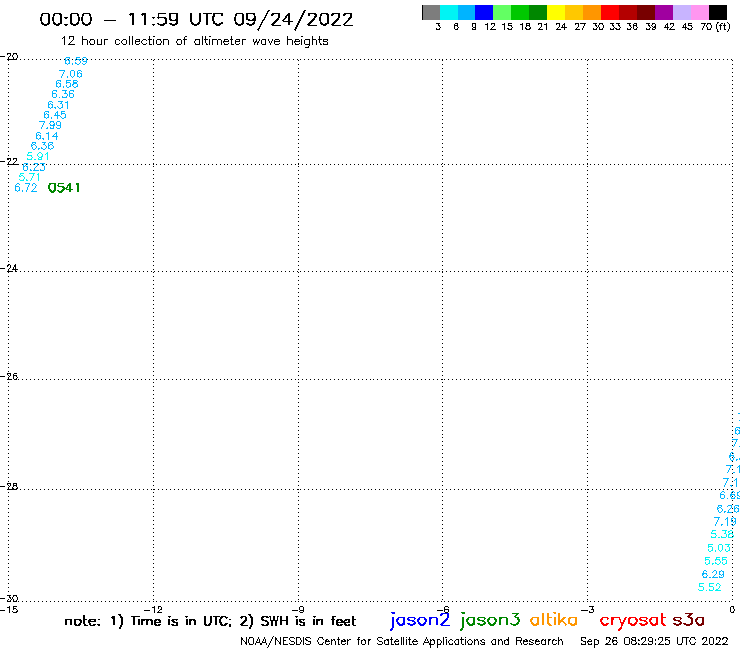
Task: Click the wave height value 5.55
Action: (716, 561)
